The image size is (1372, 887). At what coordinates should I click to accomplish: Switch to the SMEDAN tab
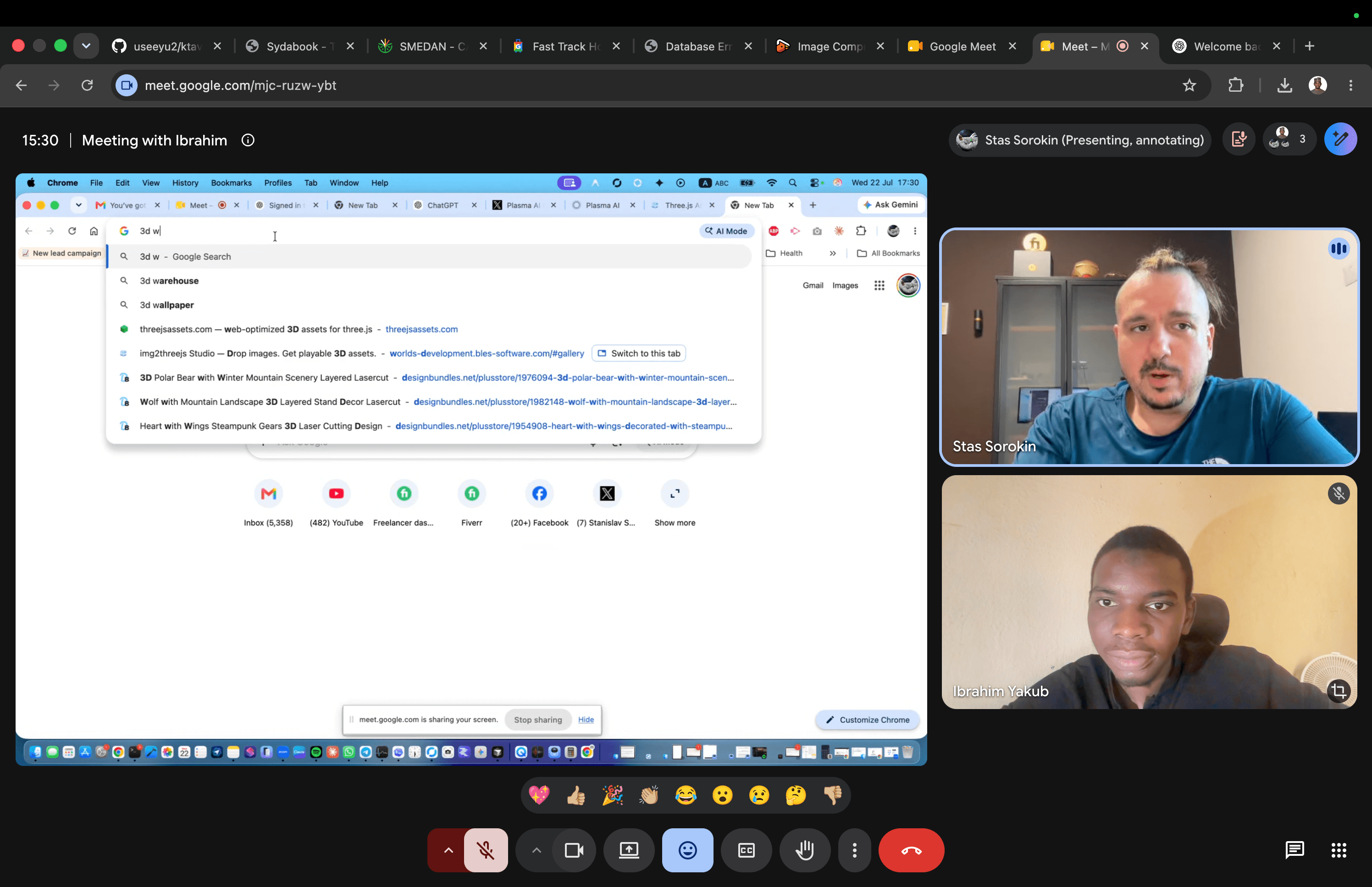click(432, 46)
